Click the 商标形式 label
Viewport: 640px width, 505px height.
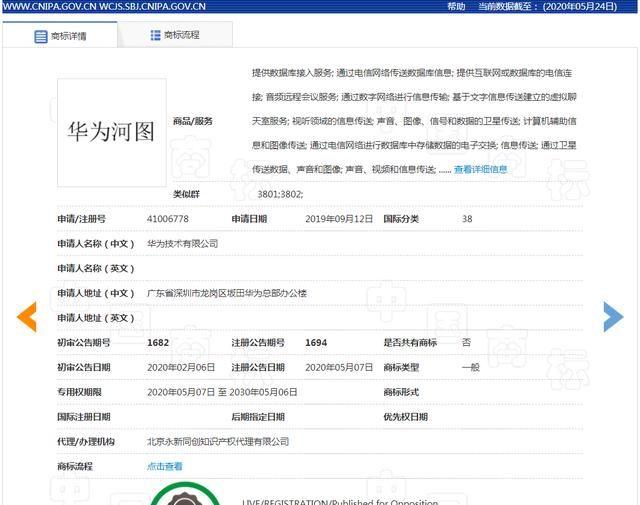coord(401,392)
